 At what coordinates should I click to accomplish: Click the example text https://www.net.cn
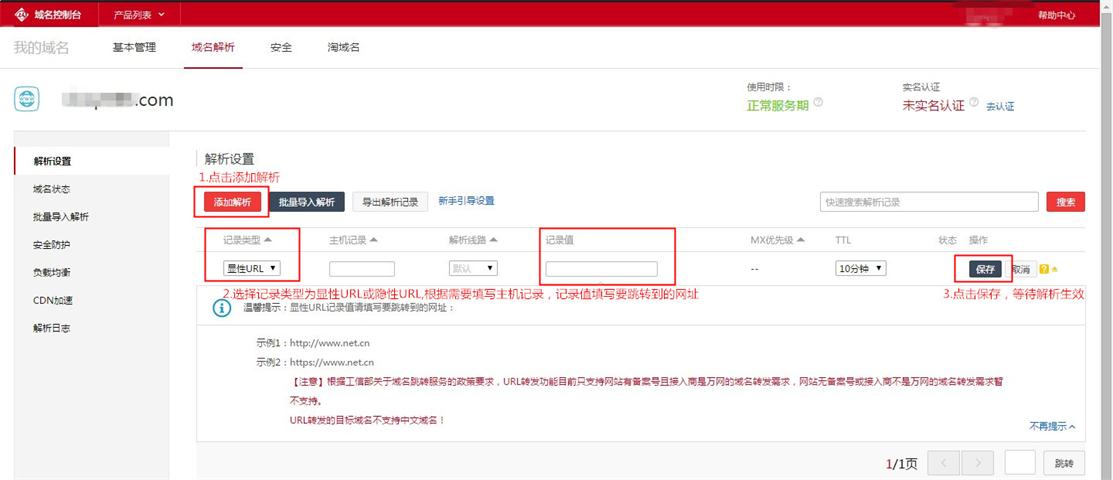tap(332, 362)
